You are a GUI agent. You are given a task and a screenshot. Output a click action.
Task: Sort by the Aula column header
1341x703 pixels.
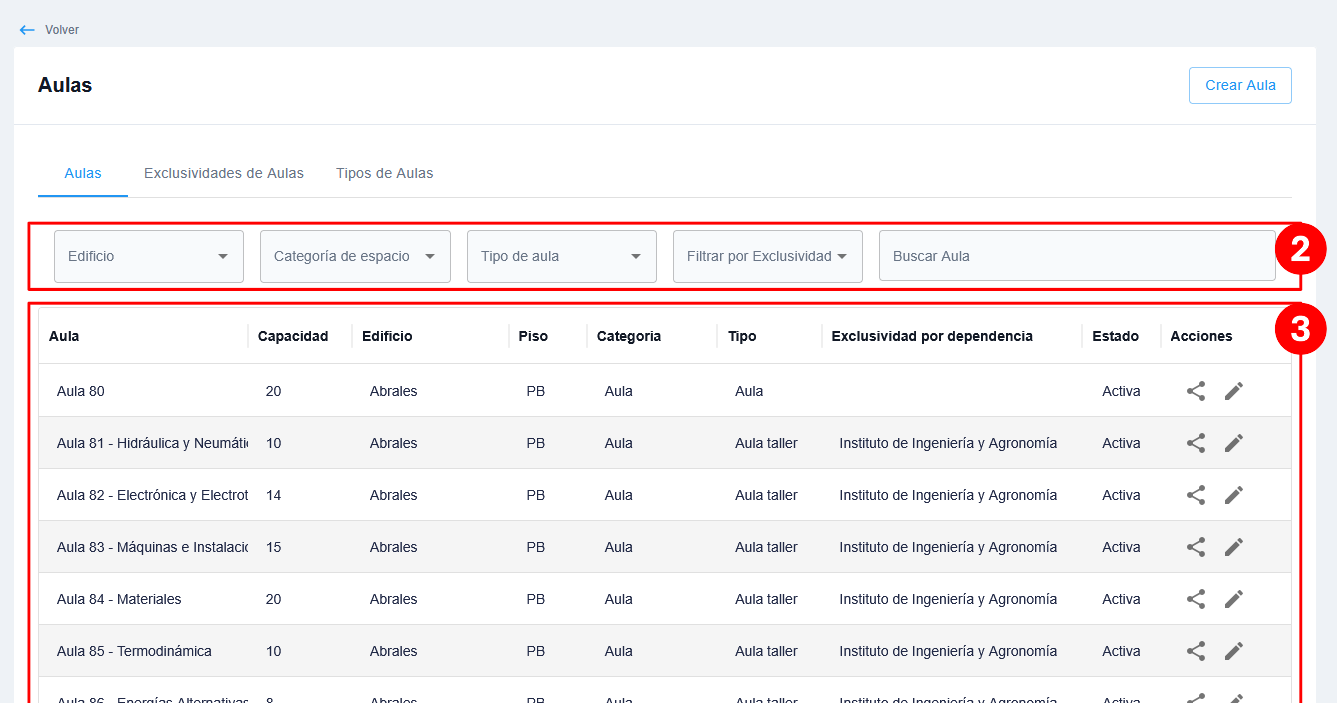click(x=64, y=336)
